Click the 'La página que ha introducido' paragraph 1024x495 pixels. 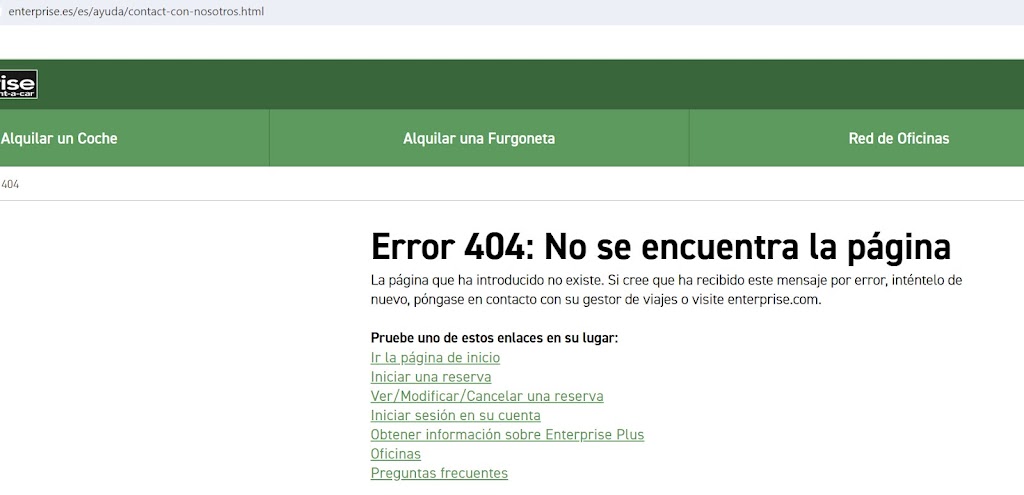666,290
